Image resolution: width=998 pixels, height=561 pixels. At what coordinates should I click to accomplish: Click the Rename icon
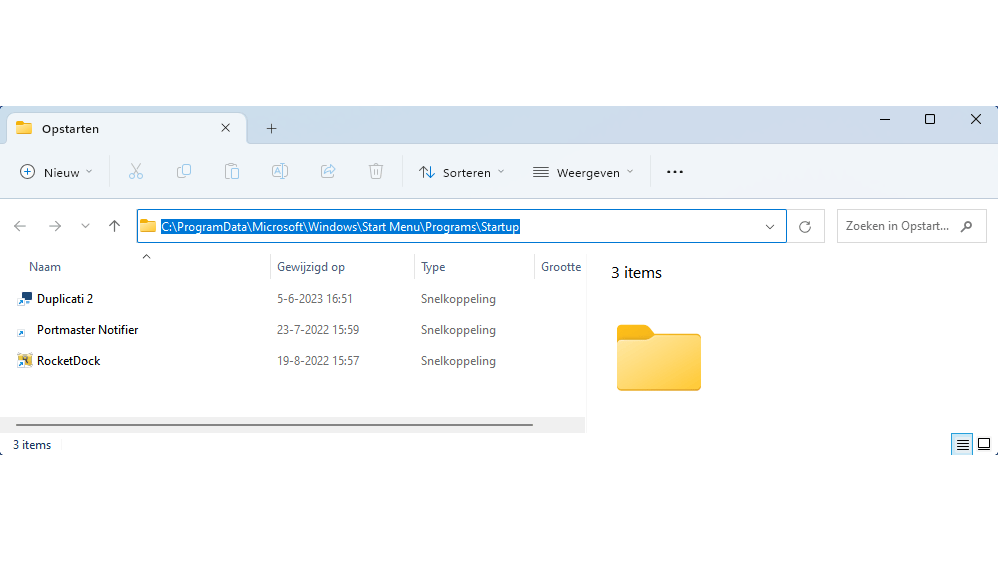[280, 171]
